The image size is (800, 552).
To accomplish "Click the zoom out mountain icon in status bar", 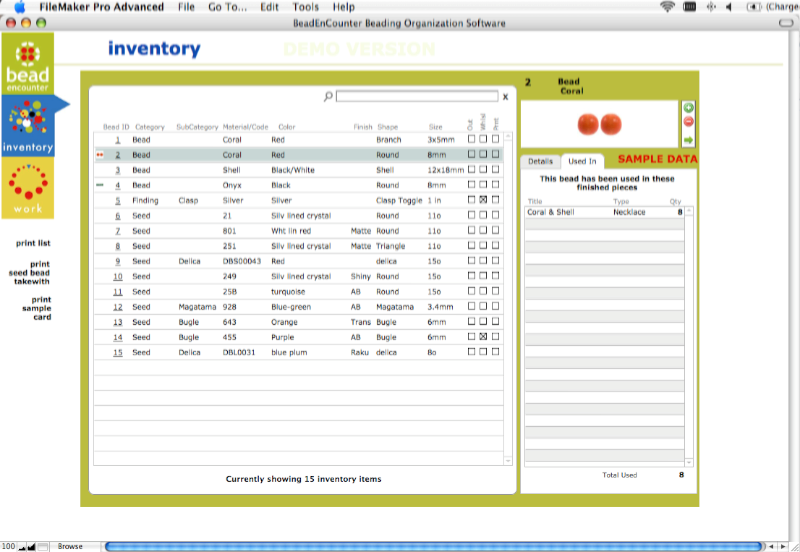I will point(21,547).
